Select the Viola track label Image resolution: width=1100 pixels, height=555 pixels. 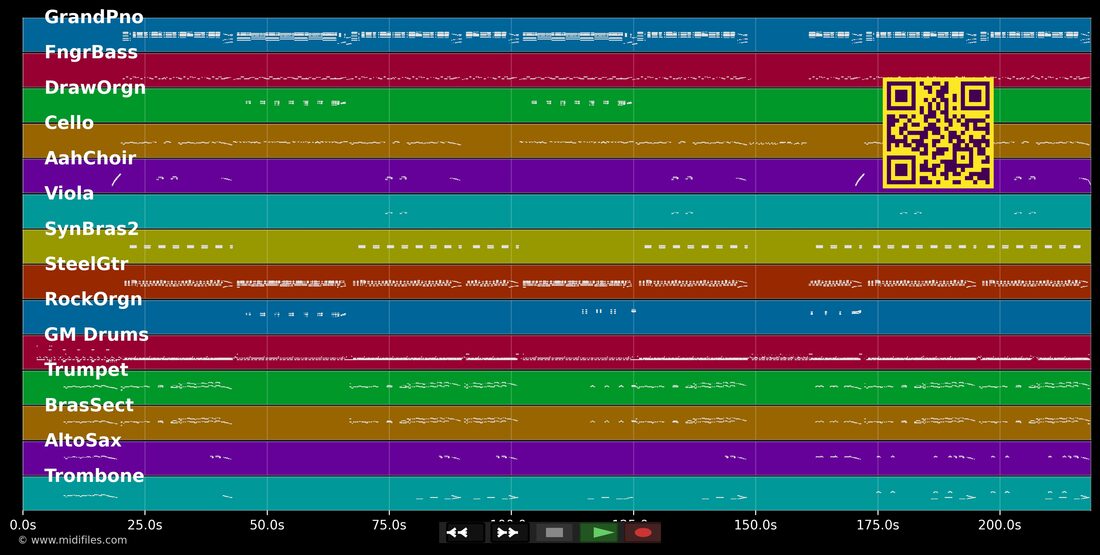[x=69, y=193]
